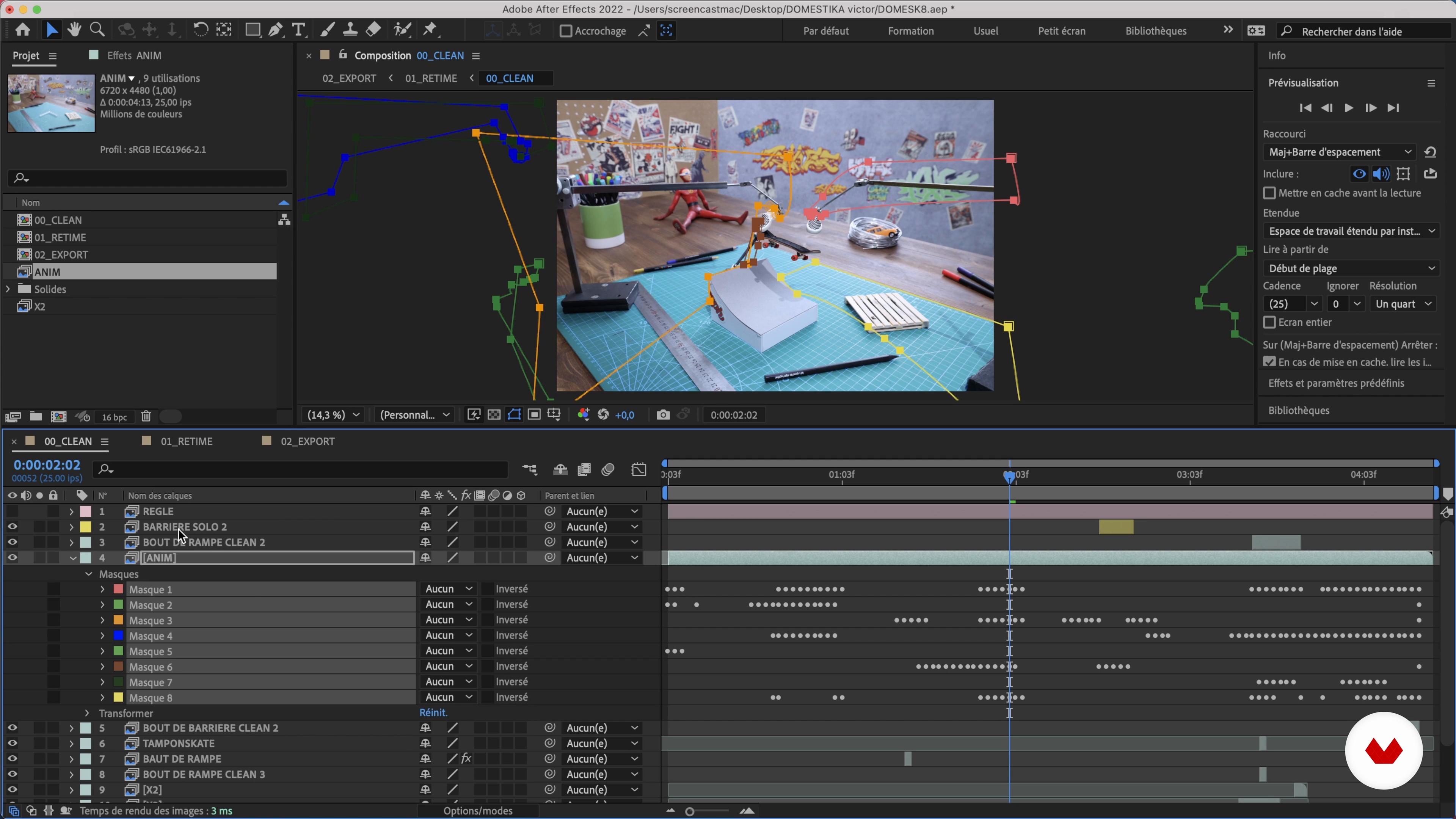This screenshot has width=1456, height=819.
Task: Open the composition mini-flowchart in timeline
Action: point(530,470)
